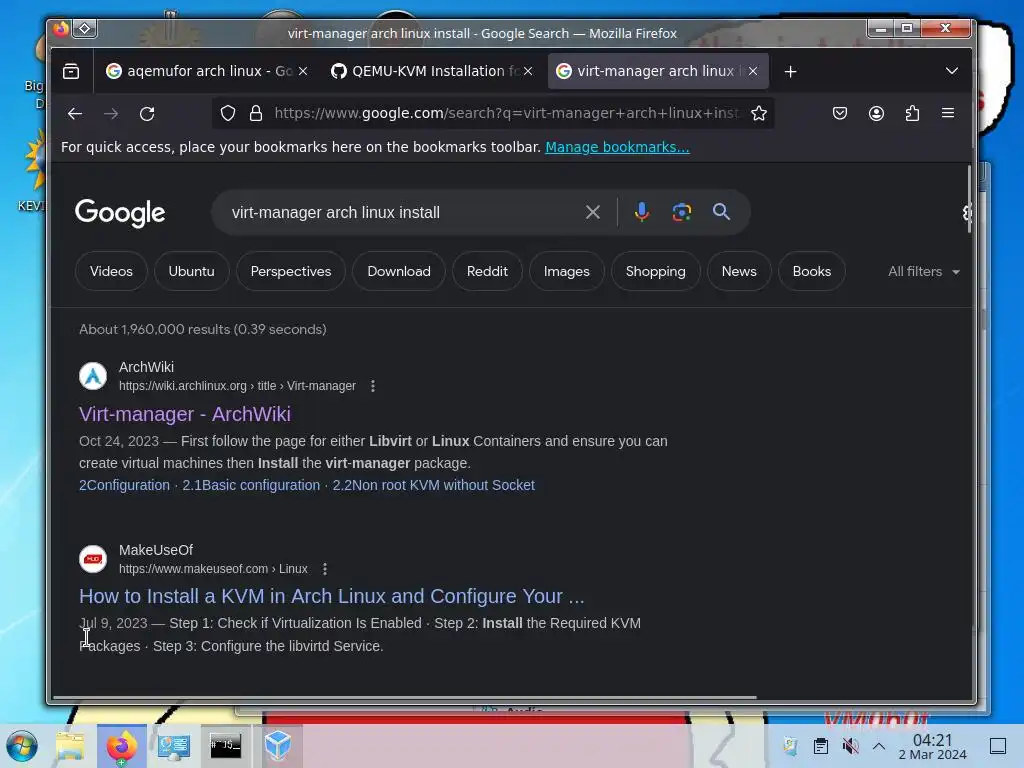
Task: Open the file manager in the taskbar
Action: 70,746
